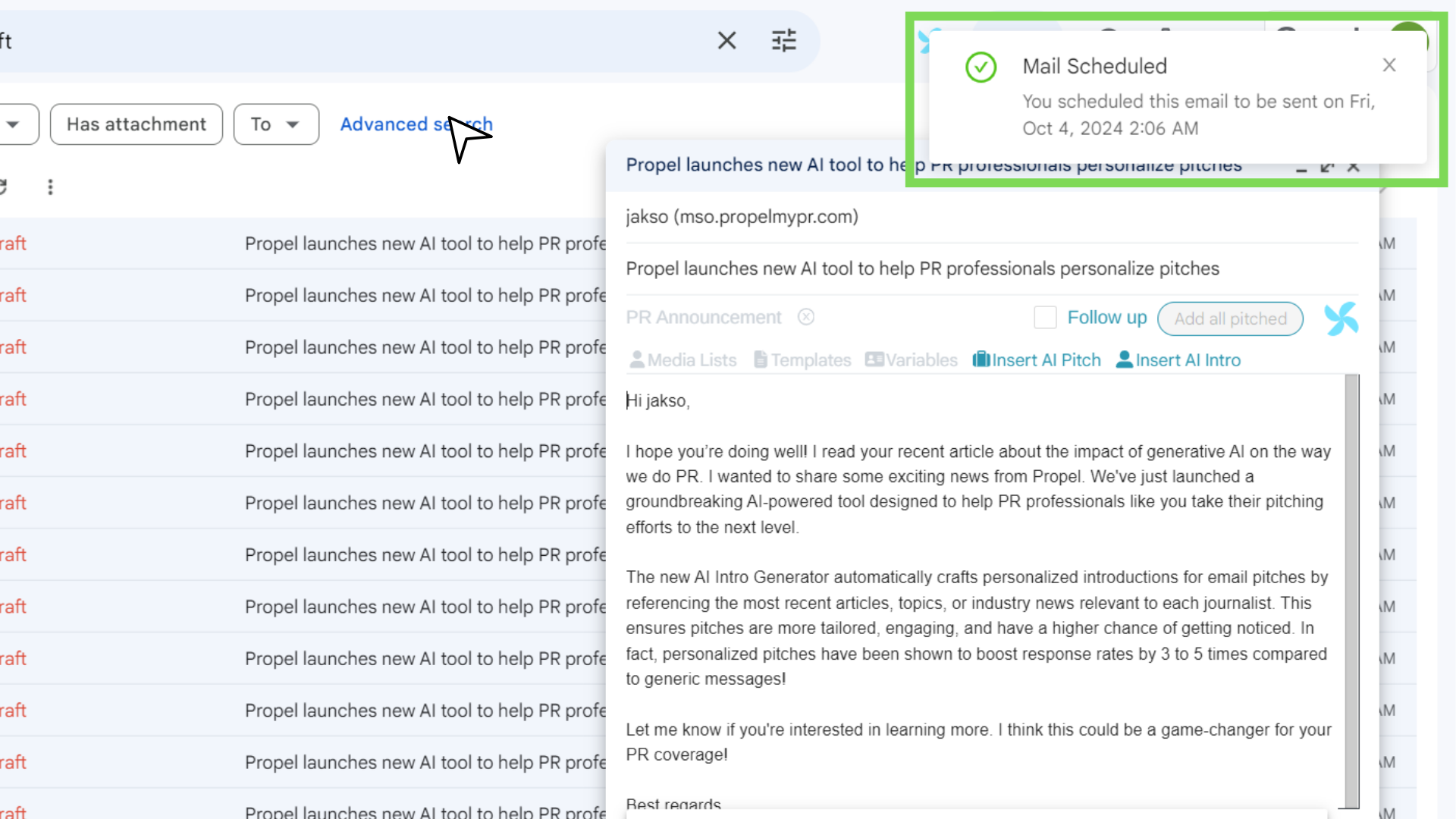Tick the Follow up checkbox
1456x819 pixels.
(x=1045, y=318)
